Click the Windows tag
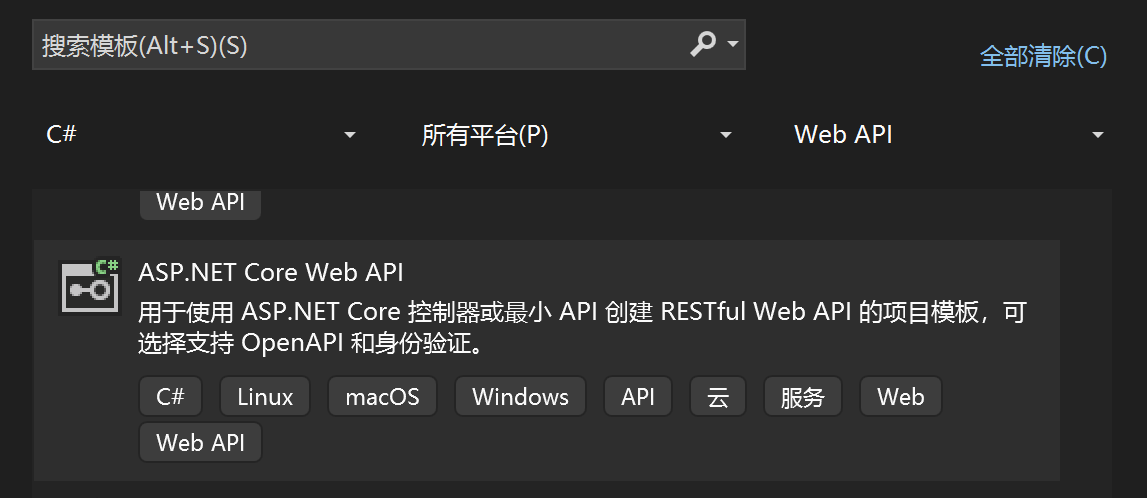 coord(520,396)
